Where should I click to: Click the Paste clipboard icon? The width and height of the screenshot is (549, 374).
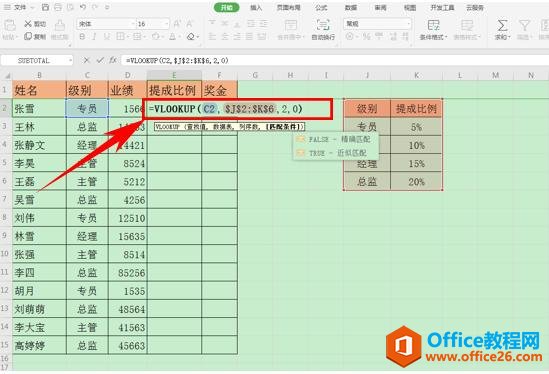click(9, 25)
